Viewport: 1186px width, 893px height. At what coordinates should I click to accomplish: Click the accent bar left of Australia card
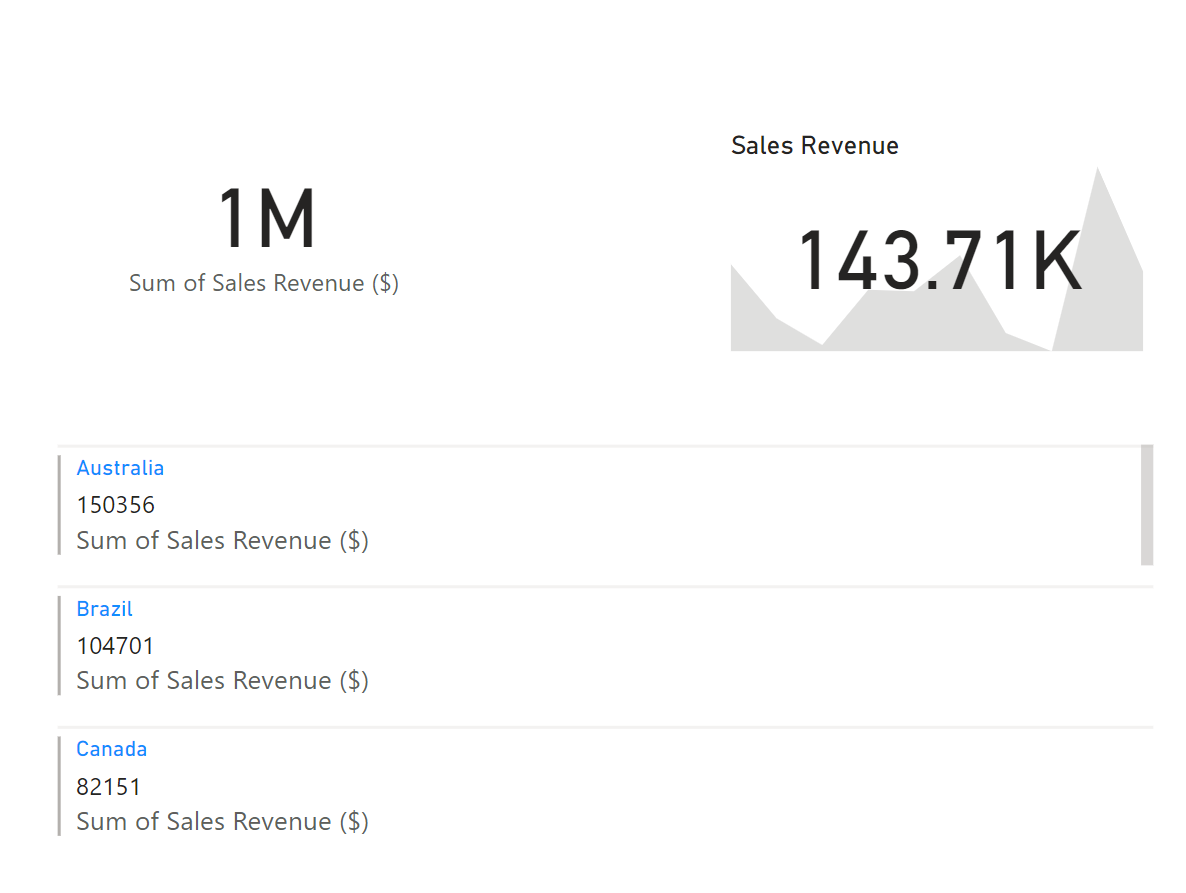59,505
